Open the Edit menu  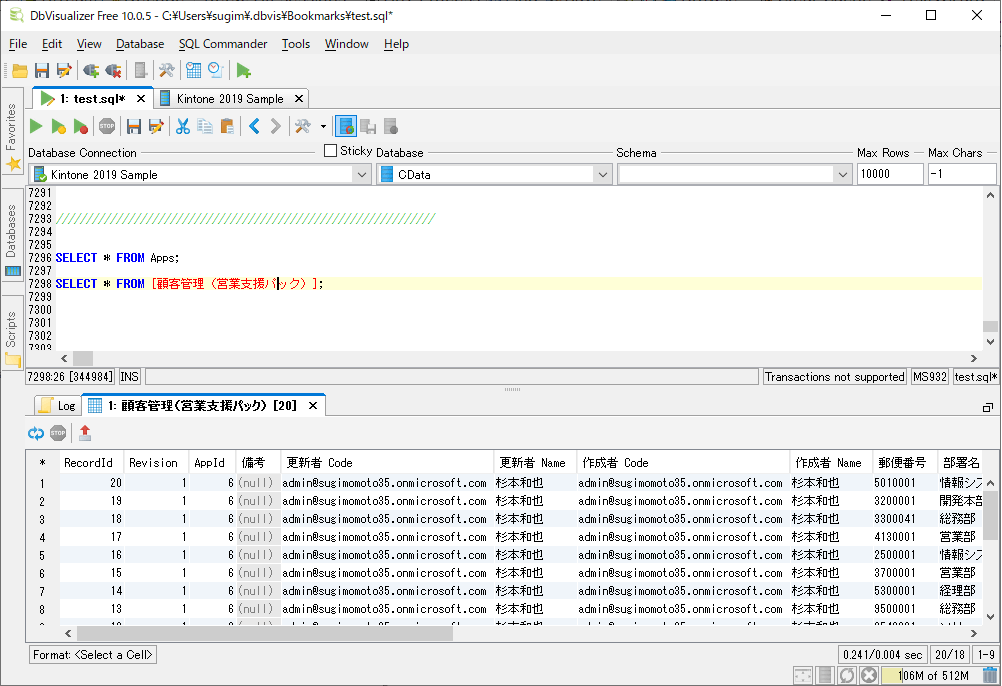pos(52,44)
